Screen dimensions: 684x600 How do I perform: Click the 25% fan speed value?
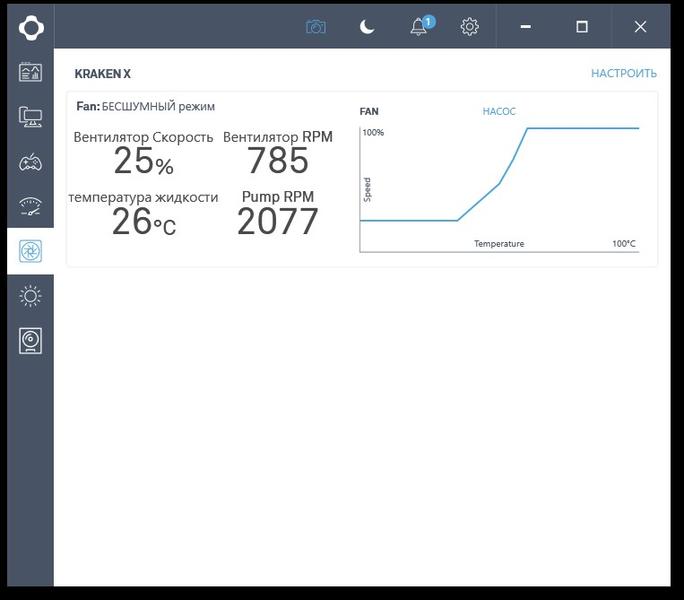tap(144, 161)
